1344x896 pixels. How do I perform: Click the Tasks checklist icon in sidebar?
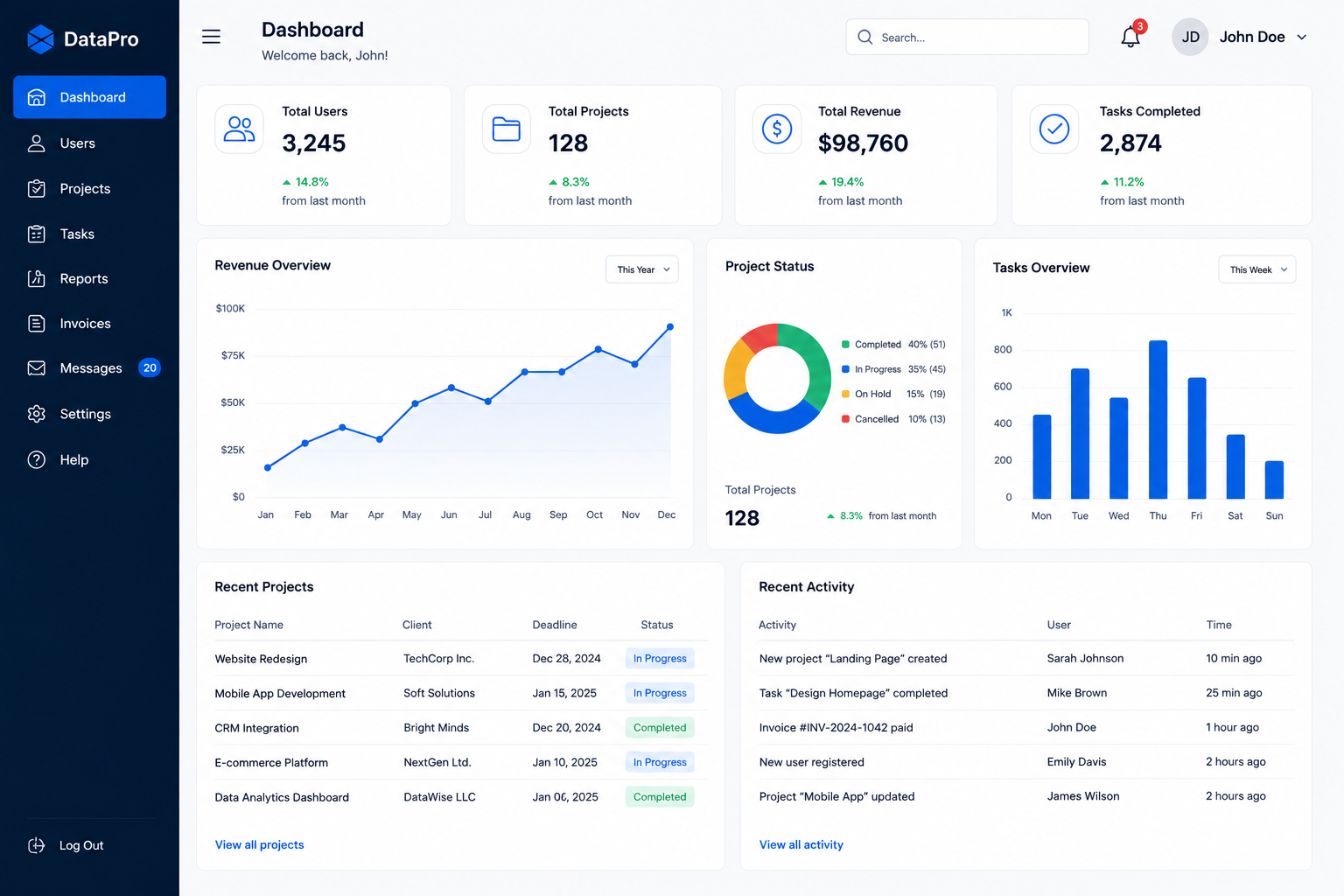37,234
